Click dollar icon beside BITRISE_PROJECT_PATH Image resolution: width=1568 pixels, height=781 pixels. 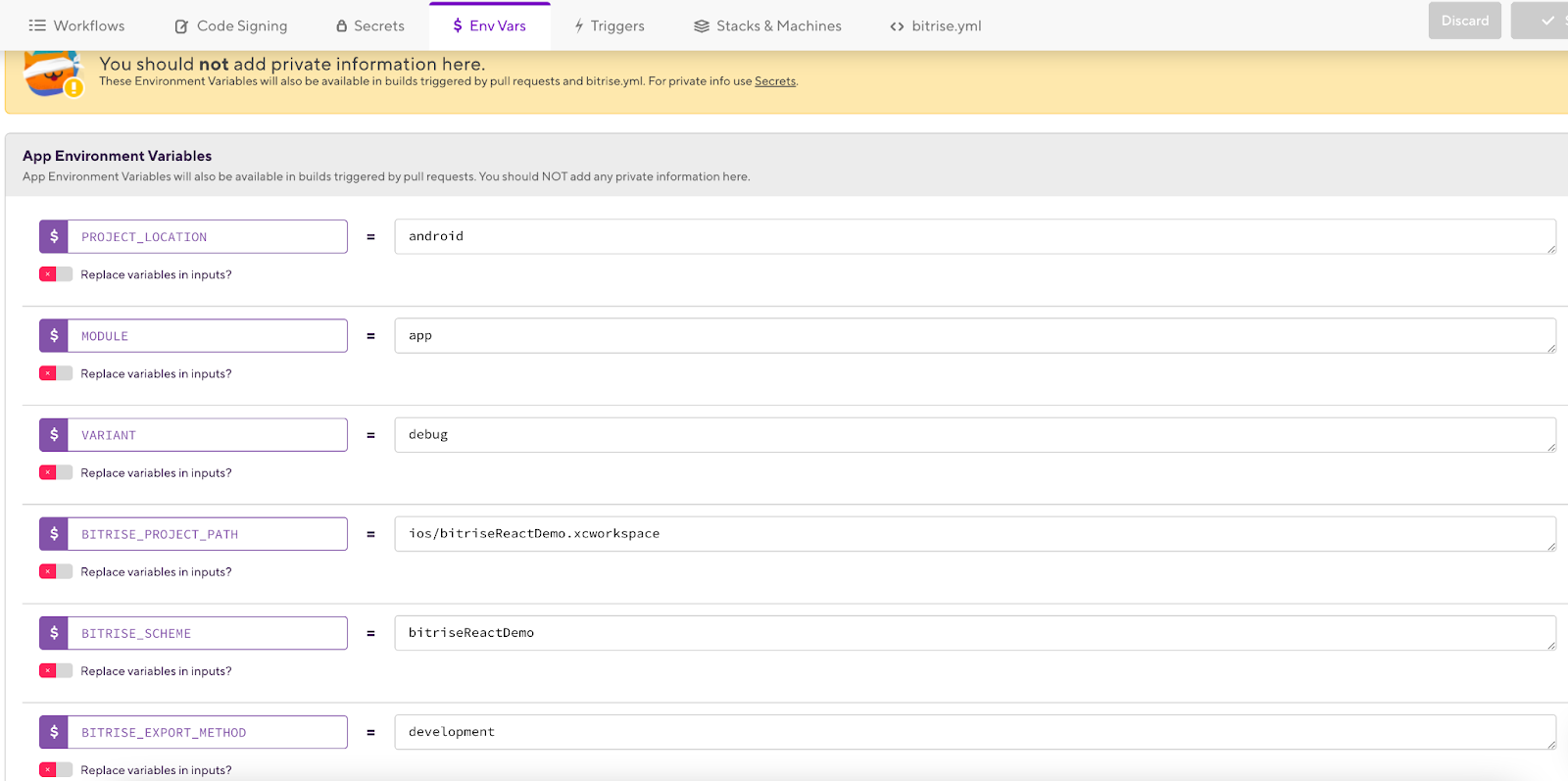(54, 533)
